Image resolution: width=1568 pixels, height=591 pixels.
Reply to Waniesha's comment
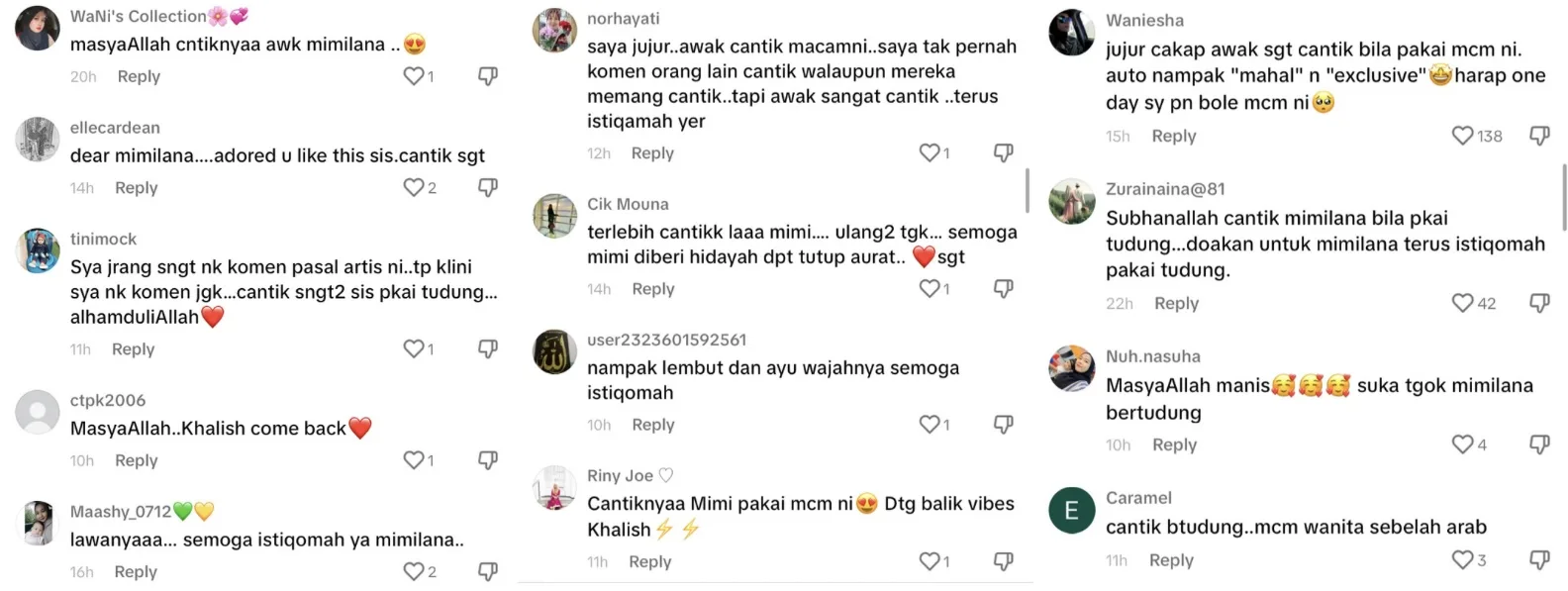(x=1174, y=136)
